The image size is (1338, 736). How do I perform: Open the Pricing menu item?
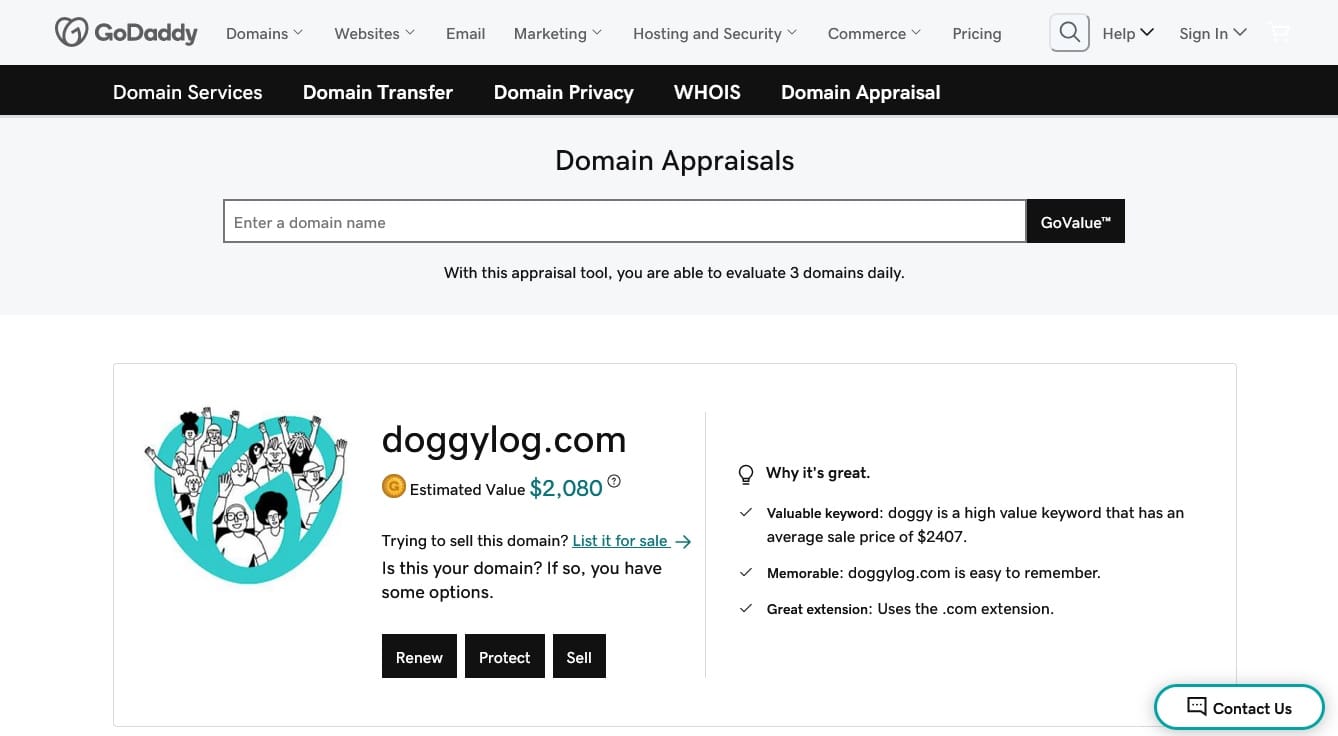coord(977,33)
